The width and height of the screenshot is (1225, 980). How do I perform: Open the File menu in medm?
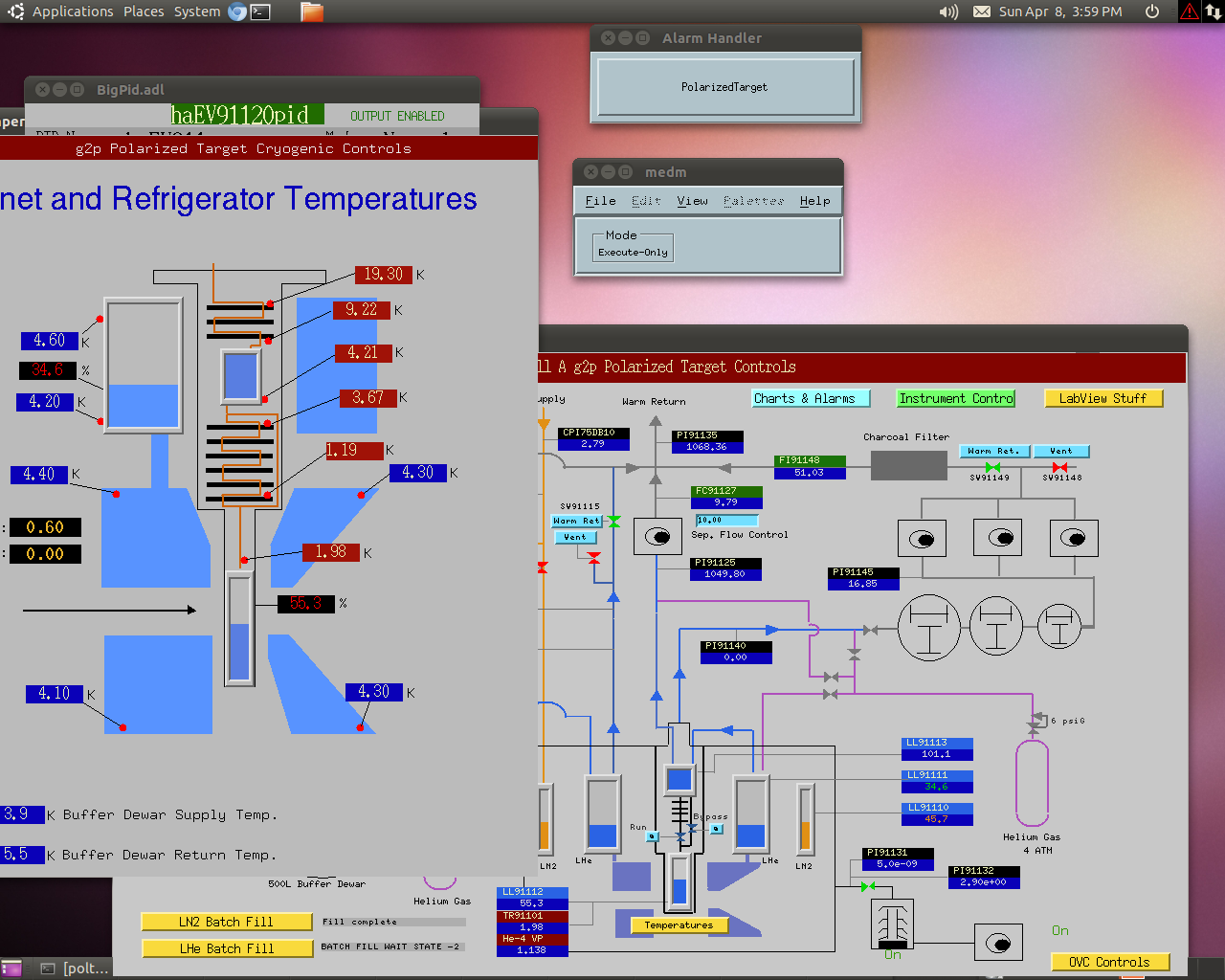click(x=600, y=201)
